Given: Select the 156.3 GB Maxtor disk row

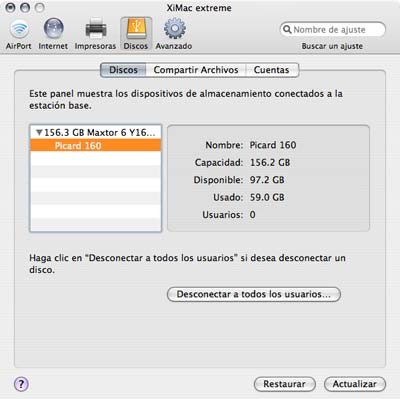Looking at the screenshot, I should click(95, 133).
